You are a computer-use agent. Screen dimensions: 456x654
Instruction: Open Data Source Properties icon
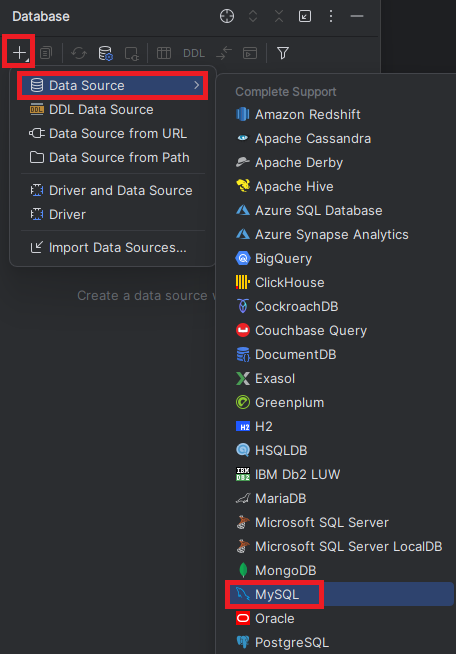pyautogui.click(x=106, y=53)
